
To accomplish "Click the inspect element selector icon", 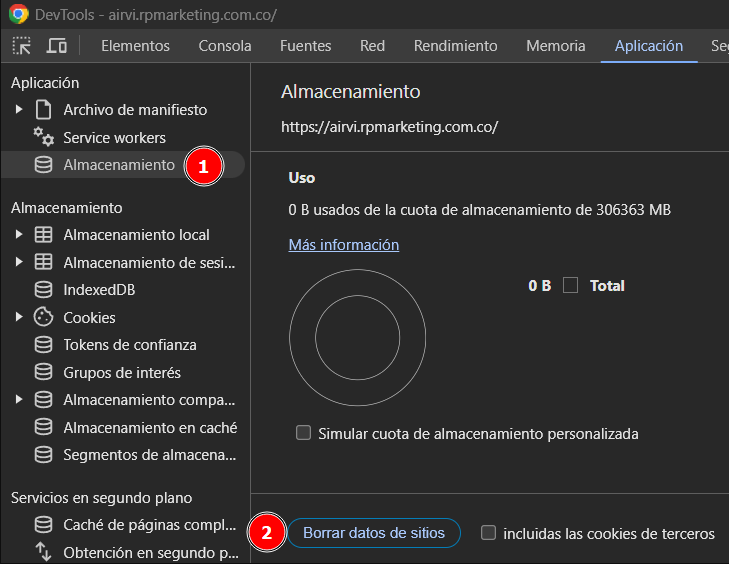I will pyautogui.click(x=22, y=46).
